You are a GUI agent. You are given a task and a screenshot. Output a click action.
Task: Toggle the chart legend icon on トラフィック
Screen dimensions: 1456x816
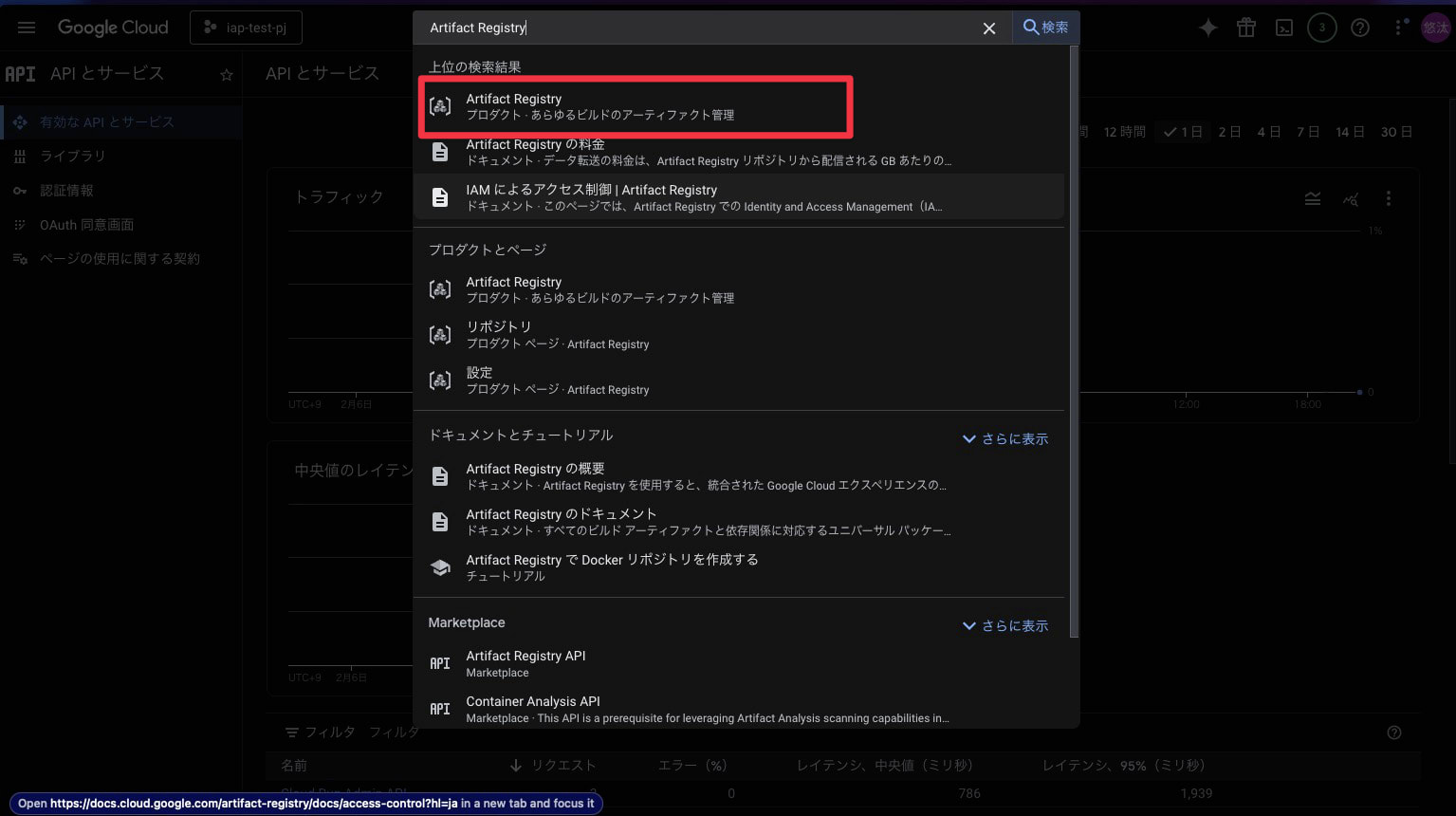pyautogui.click(x=1313, y=198)
